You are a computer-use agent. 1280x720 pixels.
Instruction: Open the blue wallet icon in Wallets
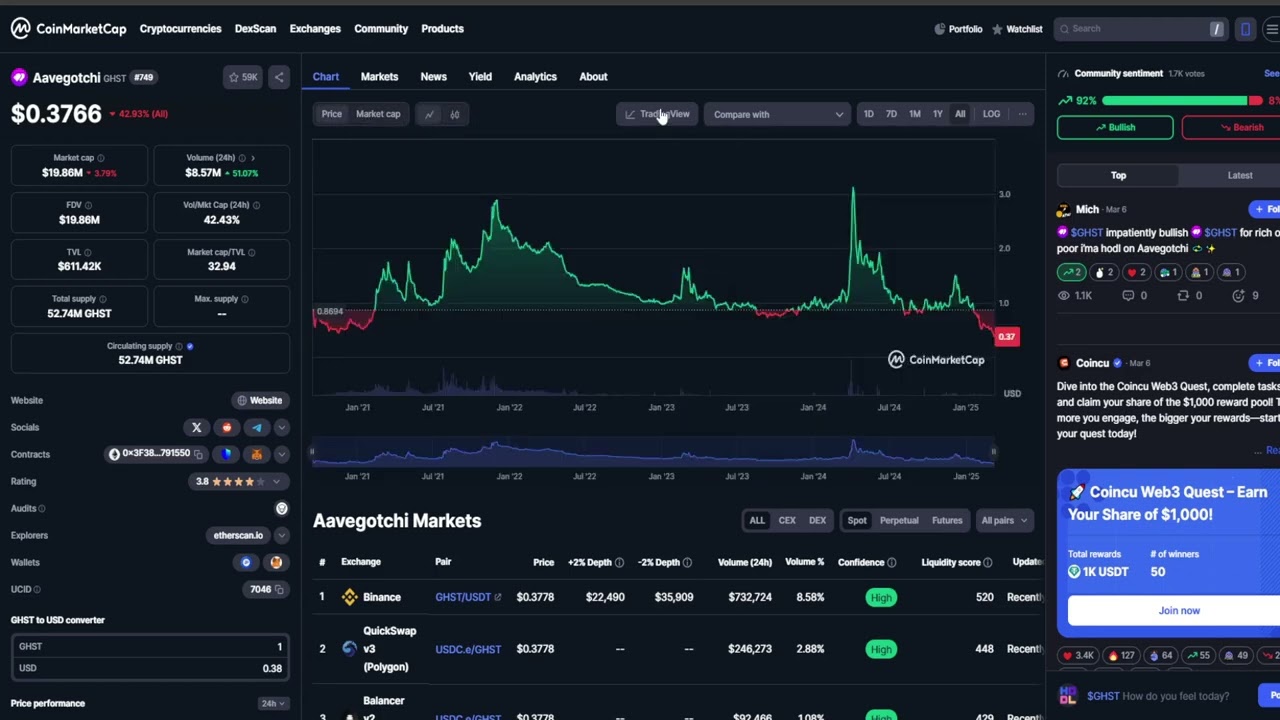[x=246, y=562]
